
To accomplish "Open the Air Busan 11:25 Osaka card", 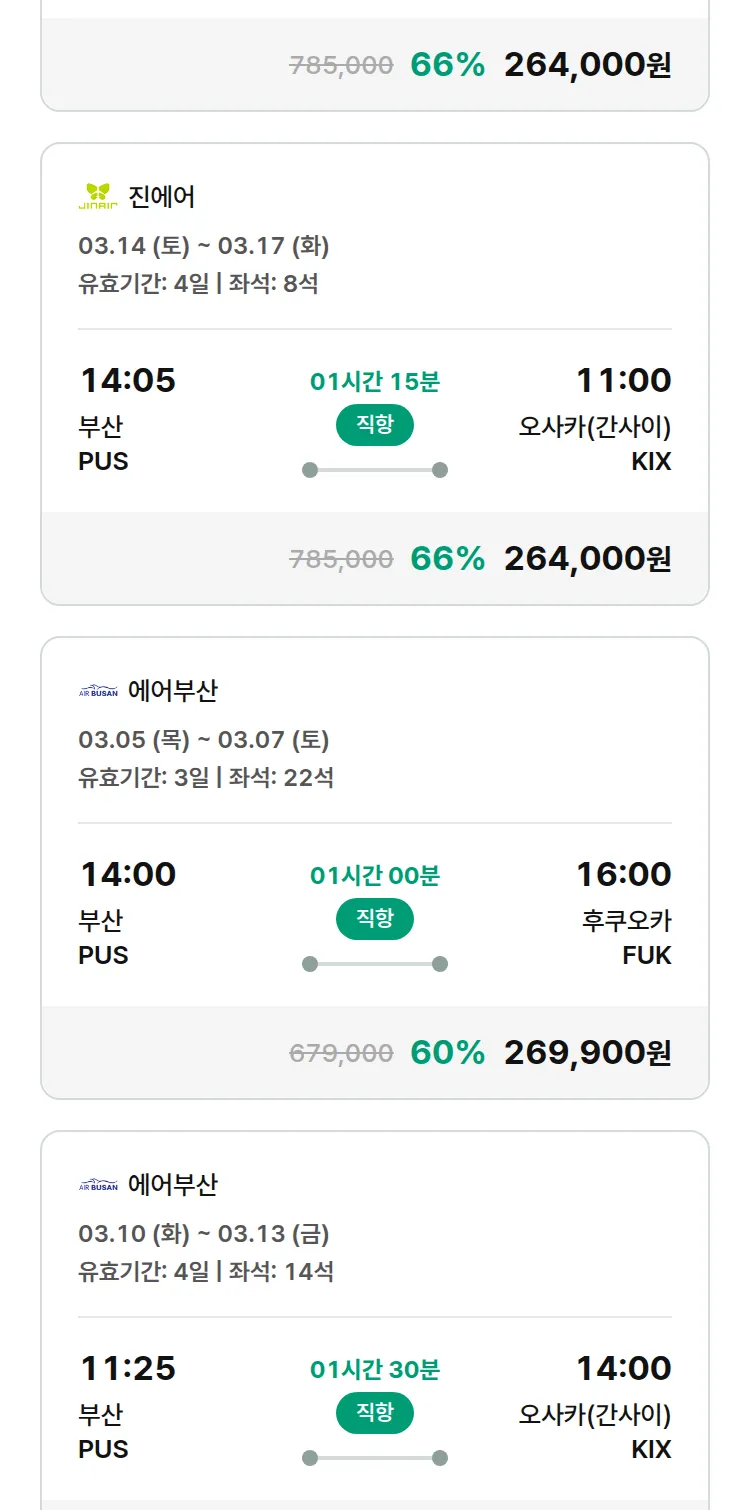I will click(128, 1369).
